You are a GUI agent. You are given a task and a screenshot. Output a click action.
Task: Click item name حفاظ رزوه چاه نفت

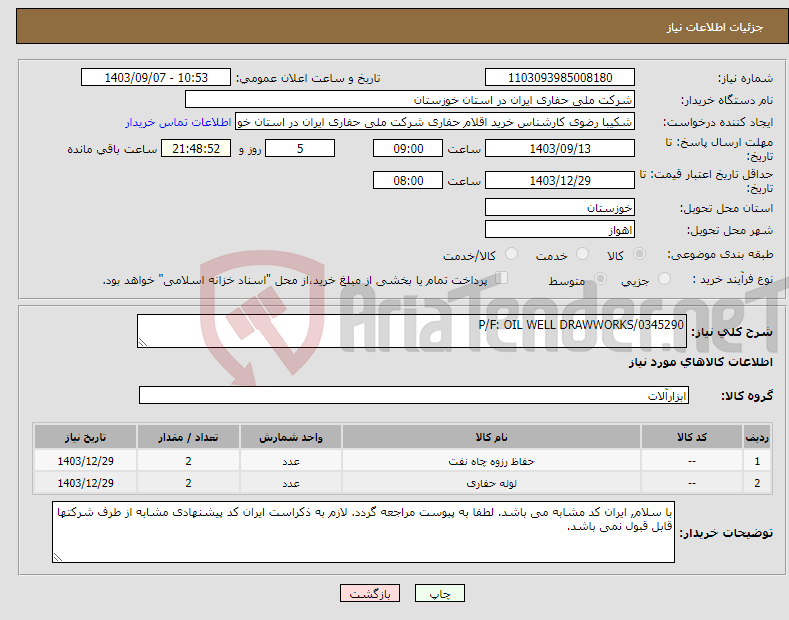coord(491,461)
